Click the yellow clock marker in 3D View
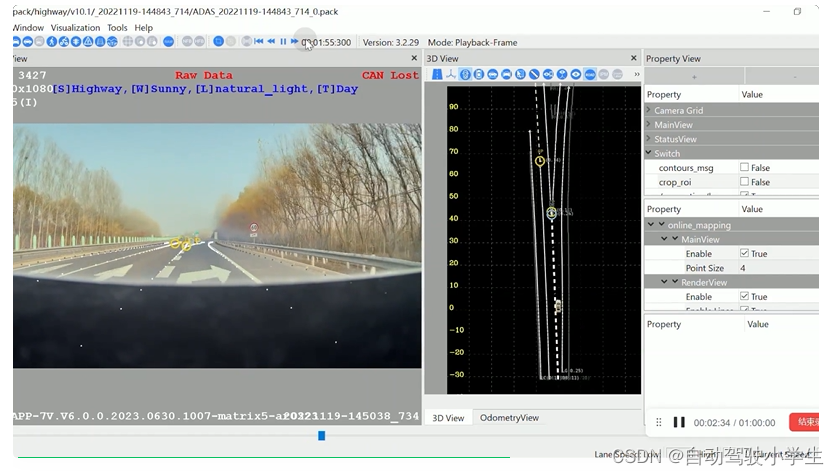Viewport: 839px width, 475px height. pos(540,160)
